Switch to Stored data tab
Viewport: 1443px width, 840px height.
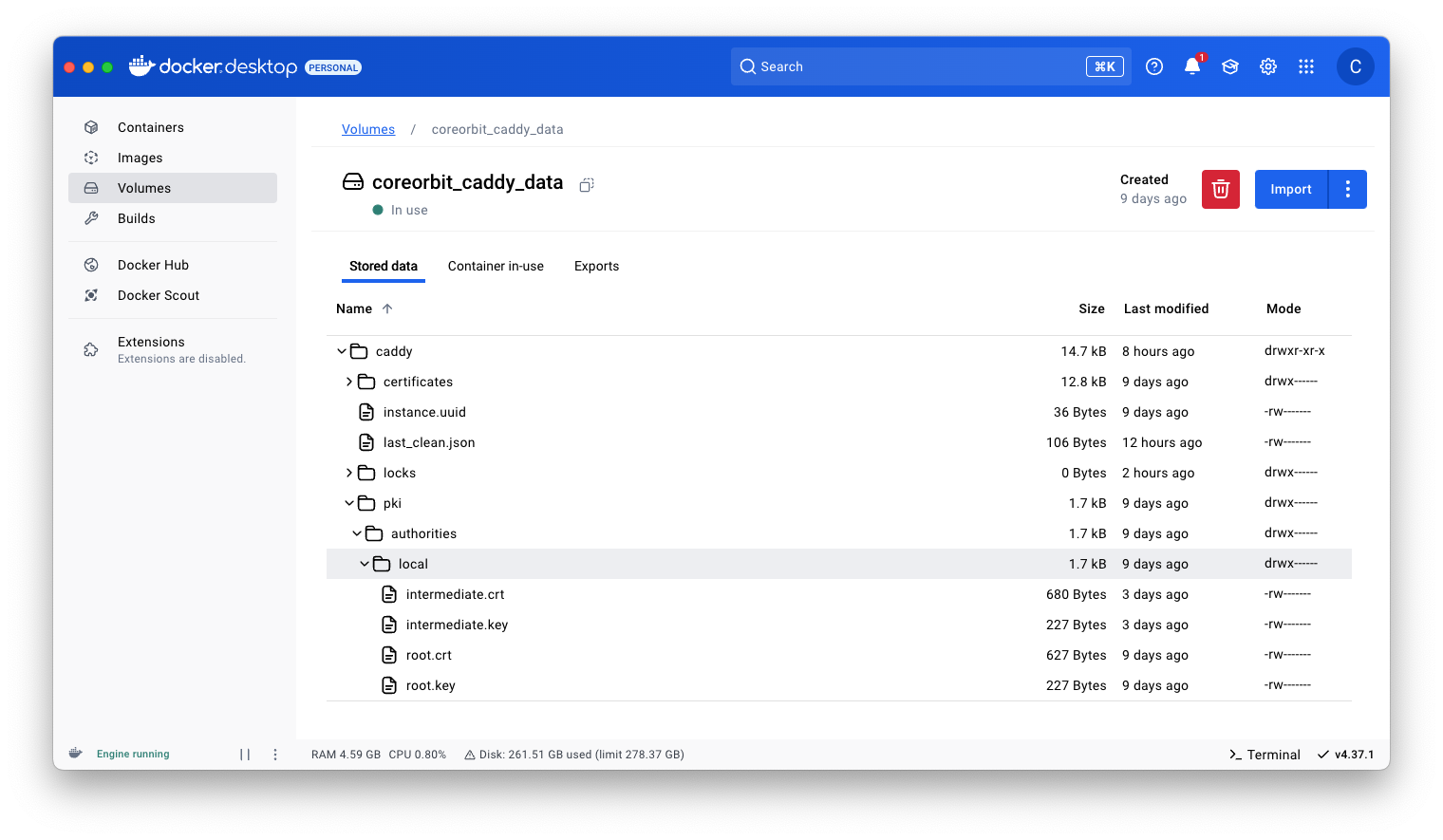[x=384, y=266]
